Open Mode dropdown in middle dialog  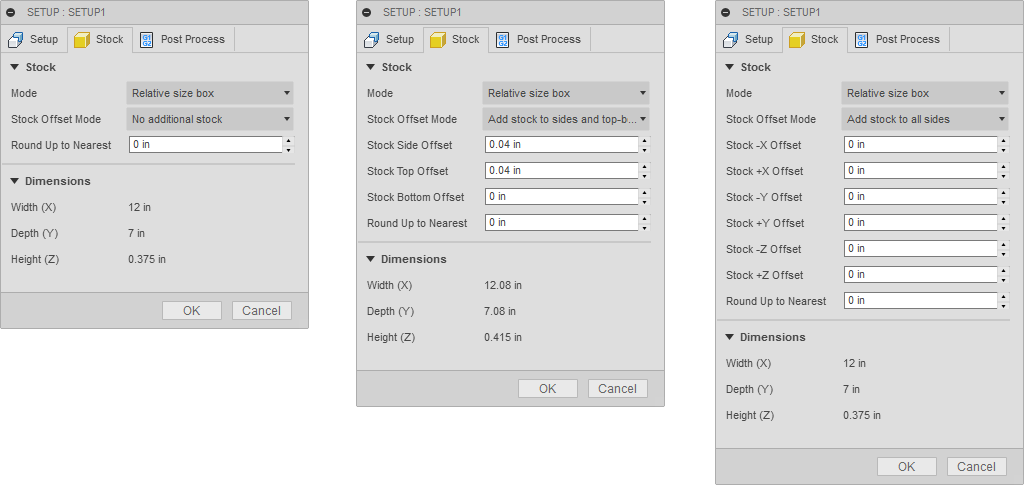566,94
